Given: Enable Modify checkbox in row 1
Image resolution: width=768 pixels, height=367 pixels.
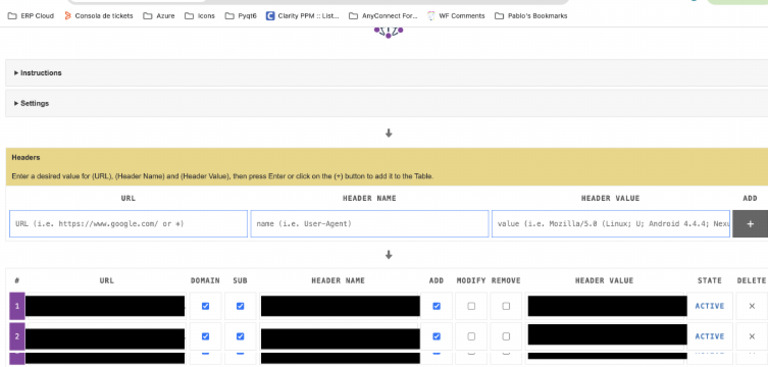Looking at the screenshot, I should [471, 306].
